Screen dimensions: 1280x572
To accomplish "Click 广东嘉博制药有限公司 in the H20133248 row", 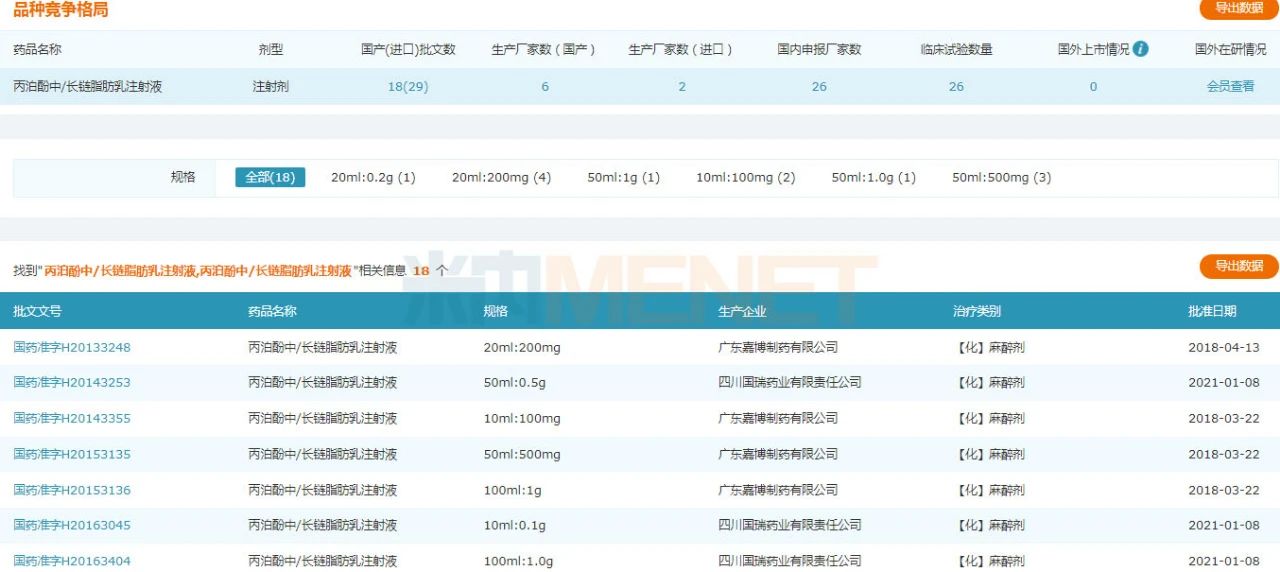I will pyautogui.click(x=778, y=347).
